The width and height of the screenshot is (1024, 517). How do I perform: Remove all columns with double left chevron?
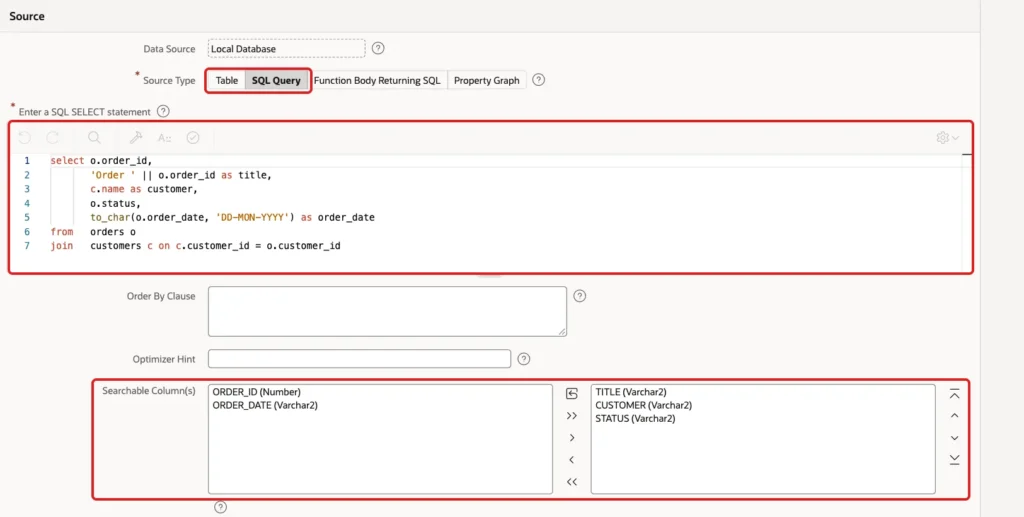[x=572, y=482]
